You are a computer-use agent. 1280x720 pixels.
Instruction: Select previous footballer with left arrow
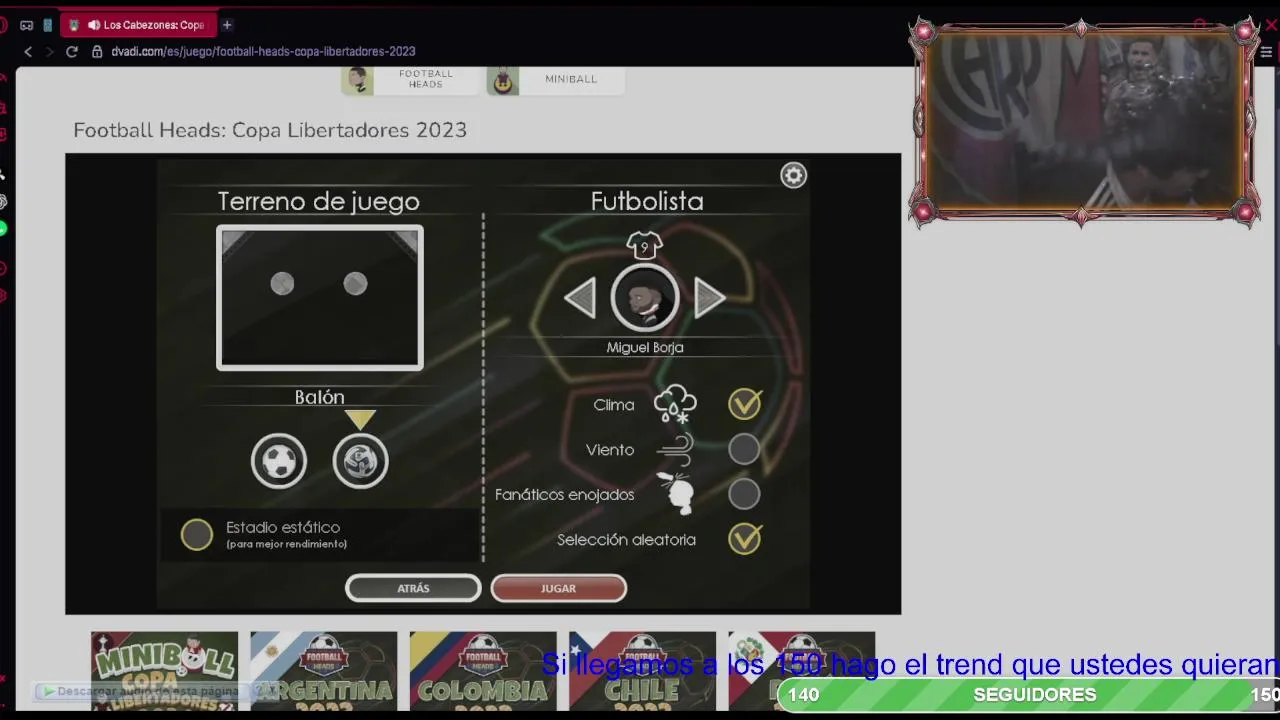tap(580, 298)
